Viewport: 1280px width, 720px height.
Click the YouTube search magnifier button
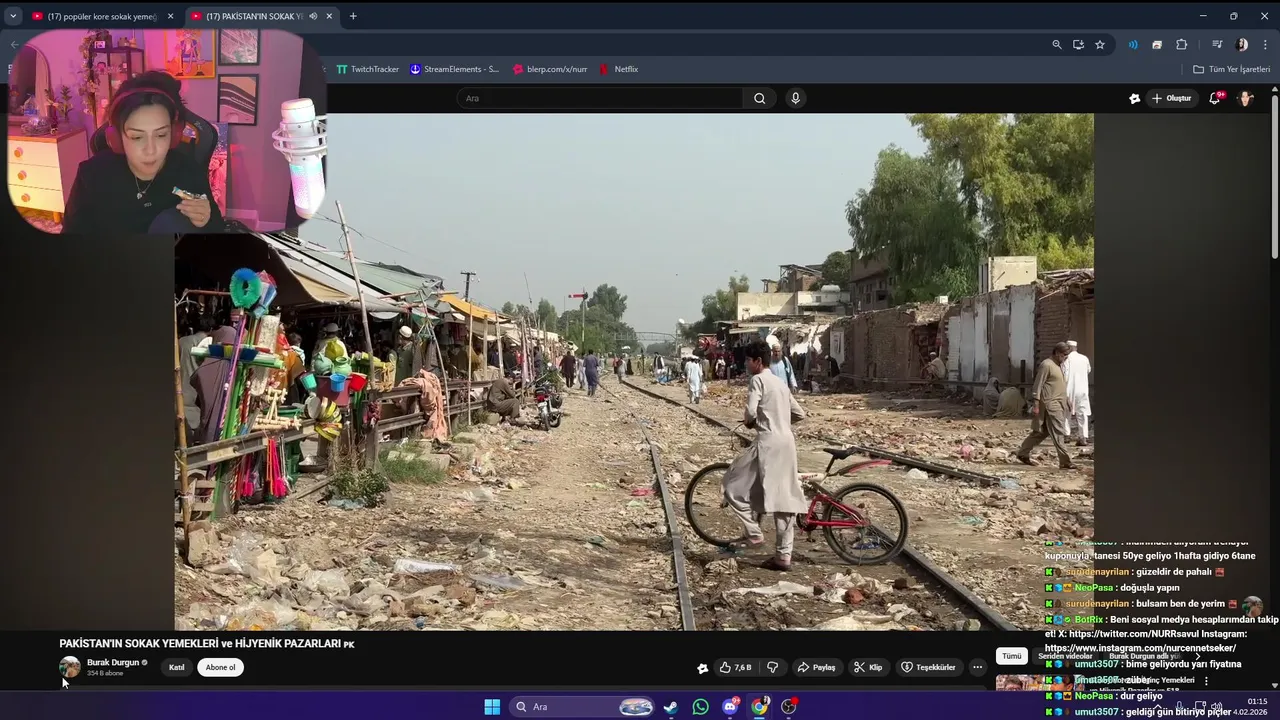[x=760, y=98]
